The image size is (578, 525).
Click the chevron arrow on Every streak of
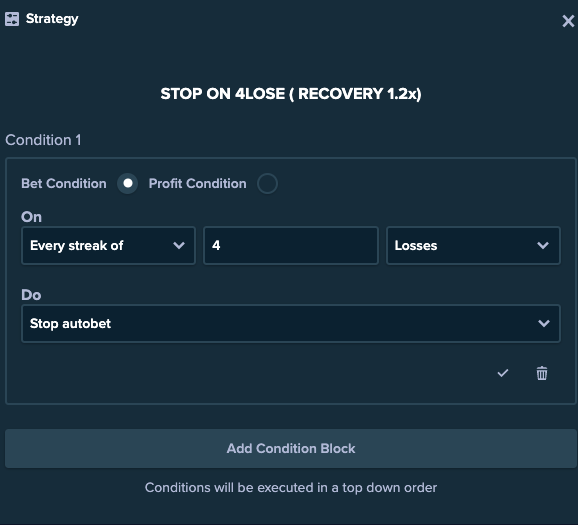179,246
